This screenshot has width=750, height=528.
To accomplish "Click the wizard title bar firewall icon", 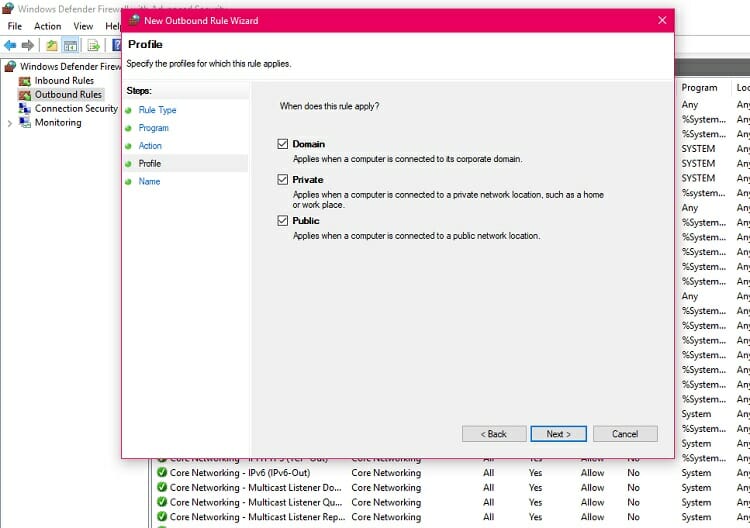I will 134,20.
